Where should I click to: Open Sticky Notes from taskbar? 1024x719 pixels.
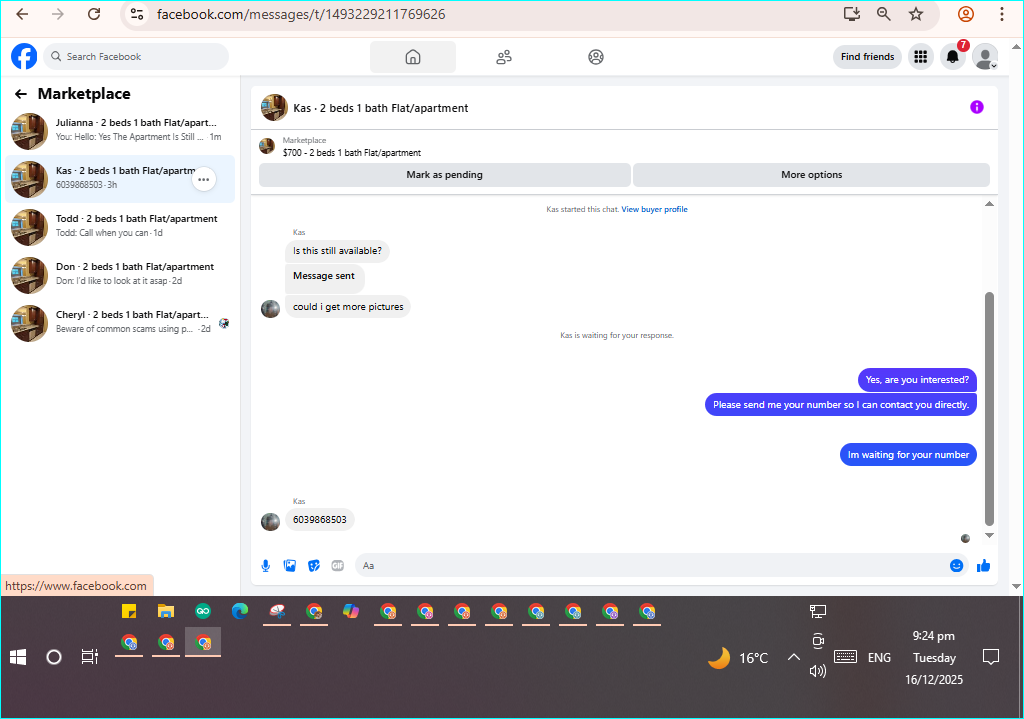129,611
